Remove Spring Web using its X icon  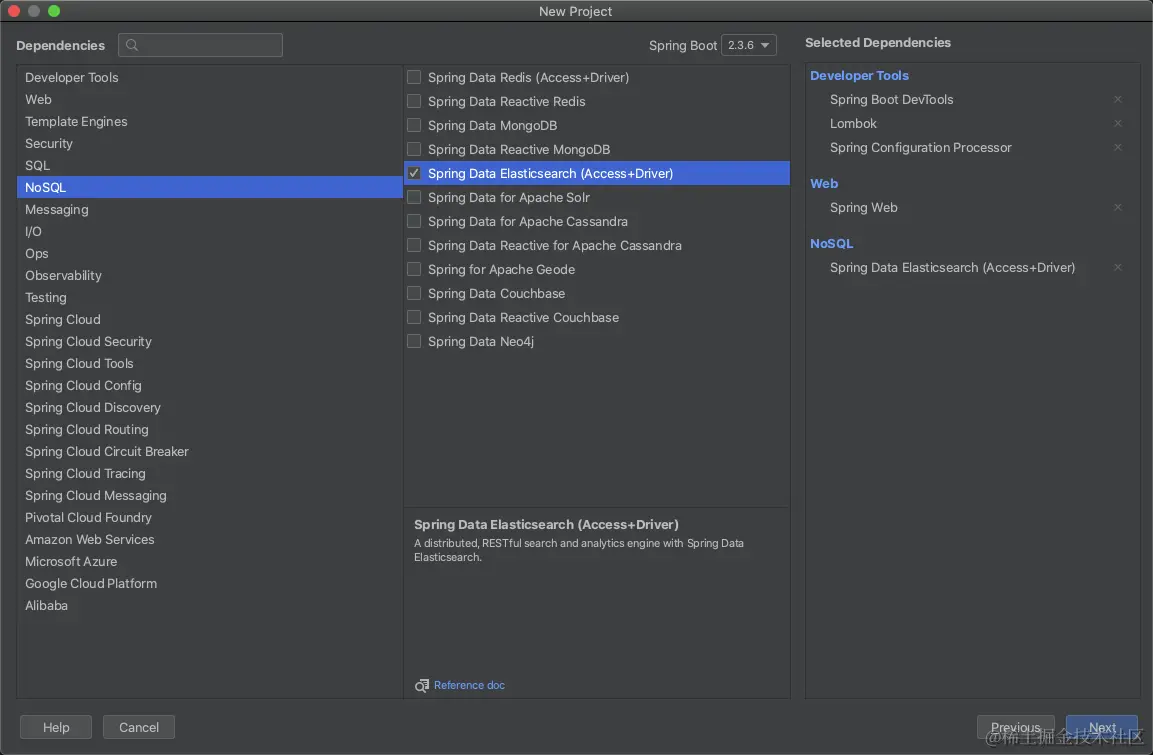click(x=1118, y=208)
